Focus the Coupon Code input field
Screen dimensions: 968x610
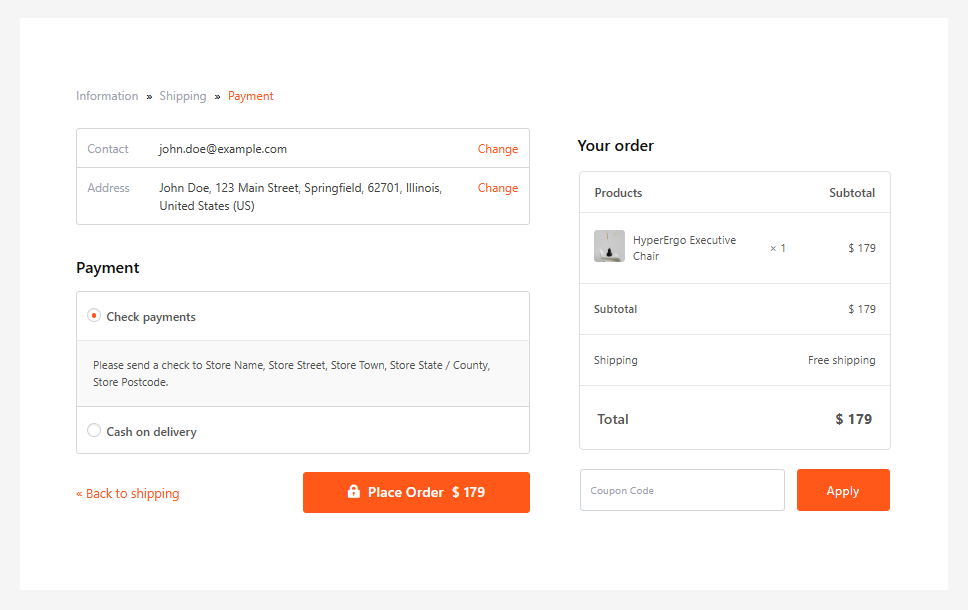coord(682,490)
